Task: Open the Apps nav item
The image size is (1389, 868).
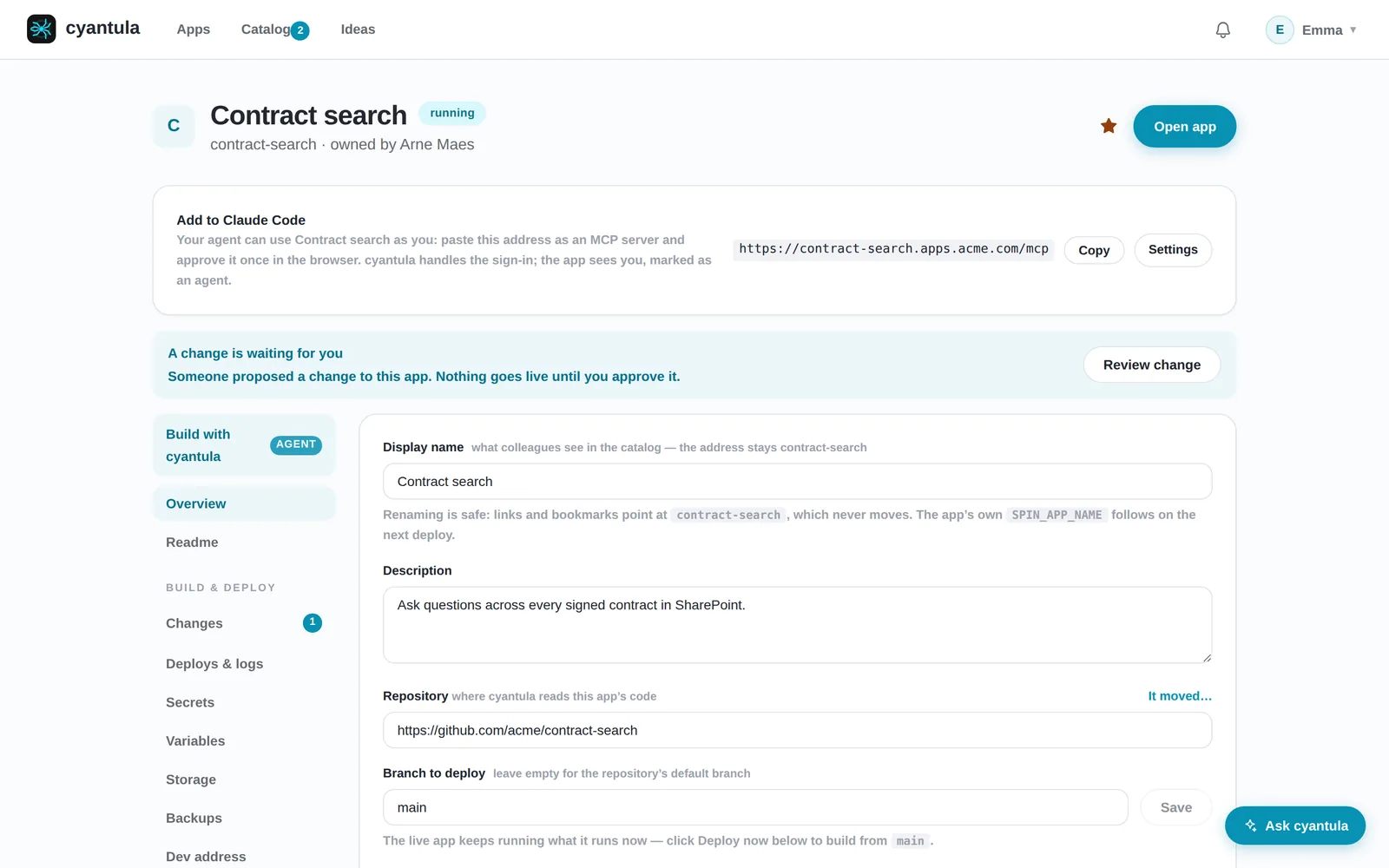Action: [194, 30]
